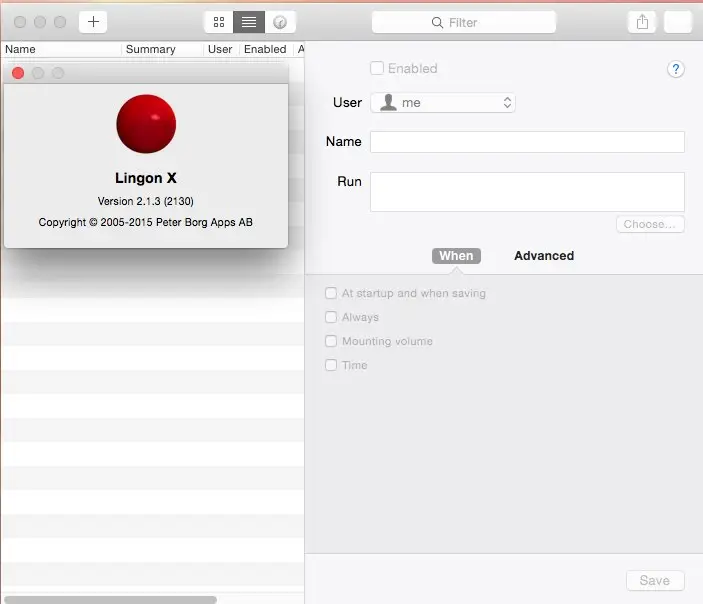Click into the Run text area

pos(527,192)
